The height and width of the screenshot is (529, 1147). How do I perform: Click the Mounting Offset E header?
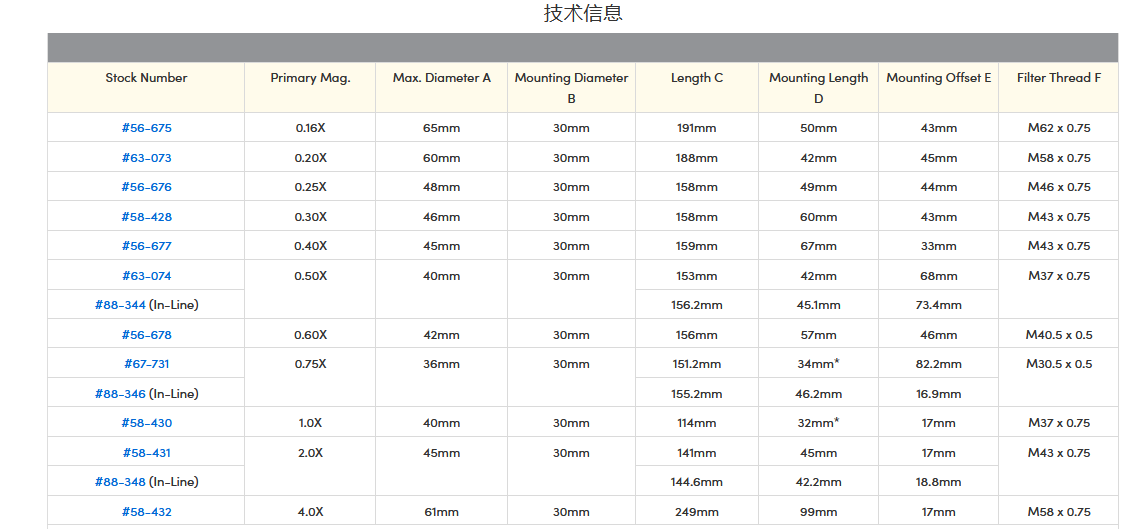[938, 78]
